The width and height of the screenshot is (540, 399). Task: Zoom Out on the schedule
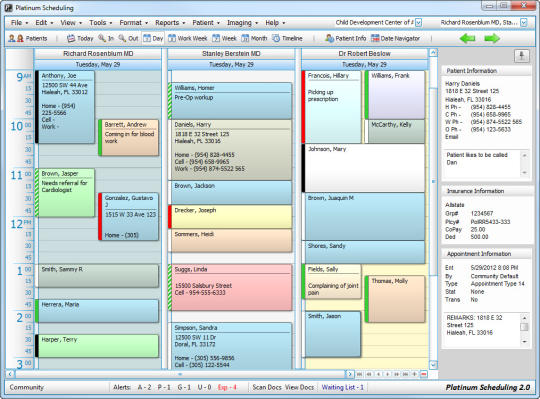(128, 38)
